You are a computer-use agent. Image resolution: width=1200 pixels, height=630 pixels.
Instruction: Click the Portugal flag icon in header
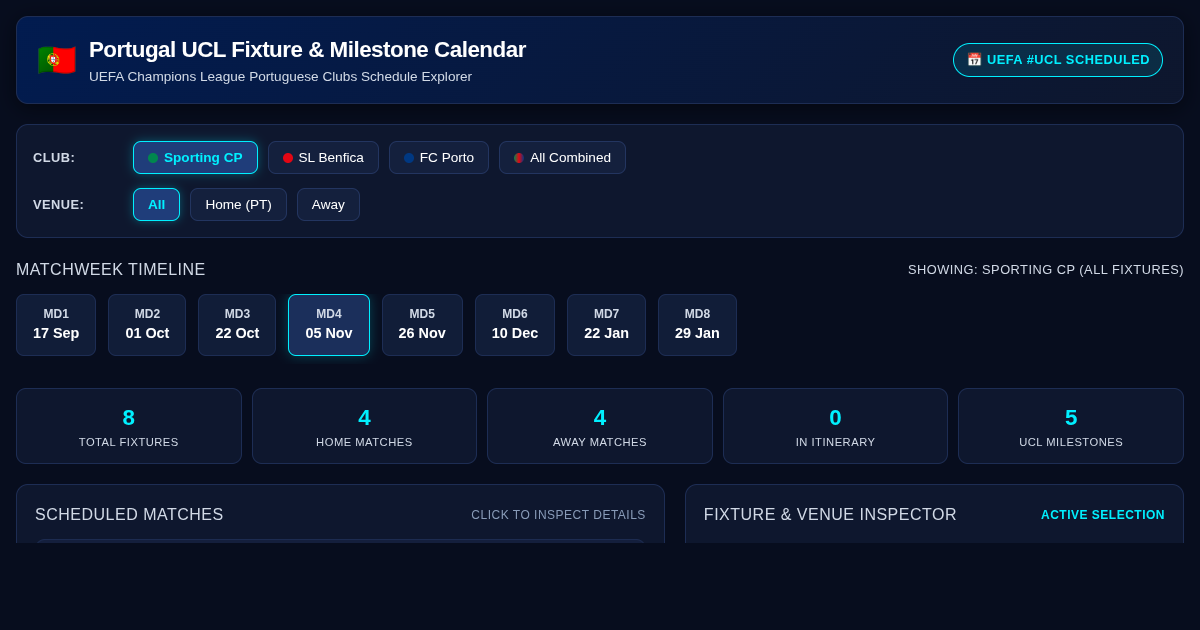(57, 60)
